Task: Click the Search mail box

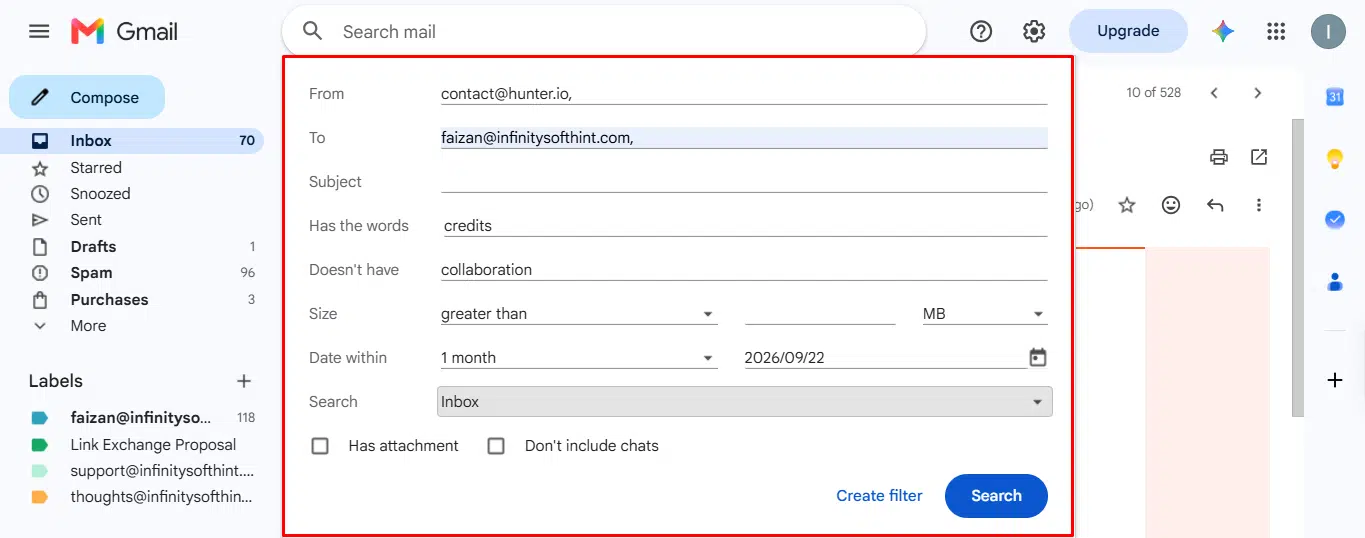Action: click(604, 32)
